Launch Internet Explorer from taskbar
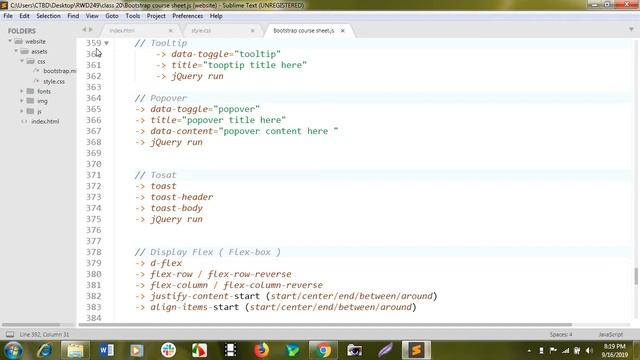640x360 pixels. coord(44,350)
